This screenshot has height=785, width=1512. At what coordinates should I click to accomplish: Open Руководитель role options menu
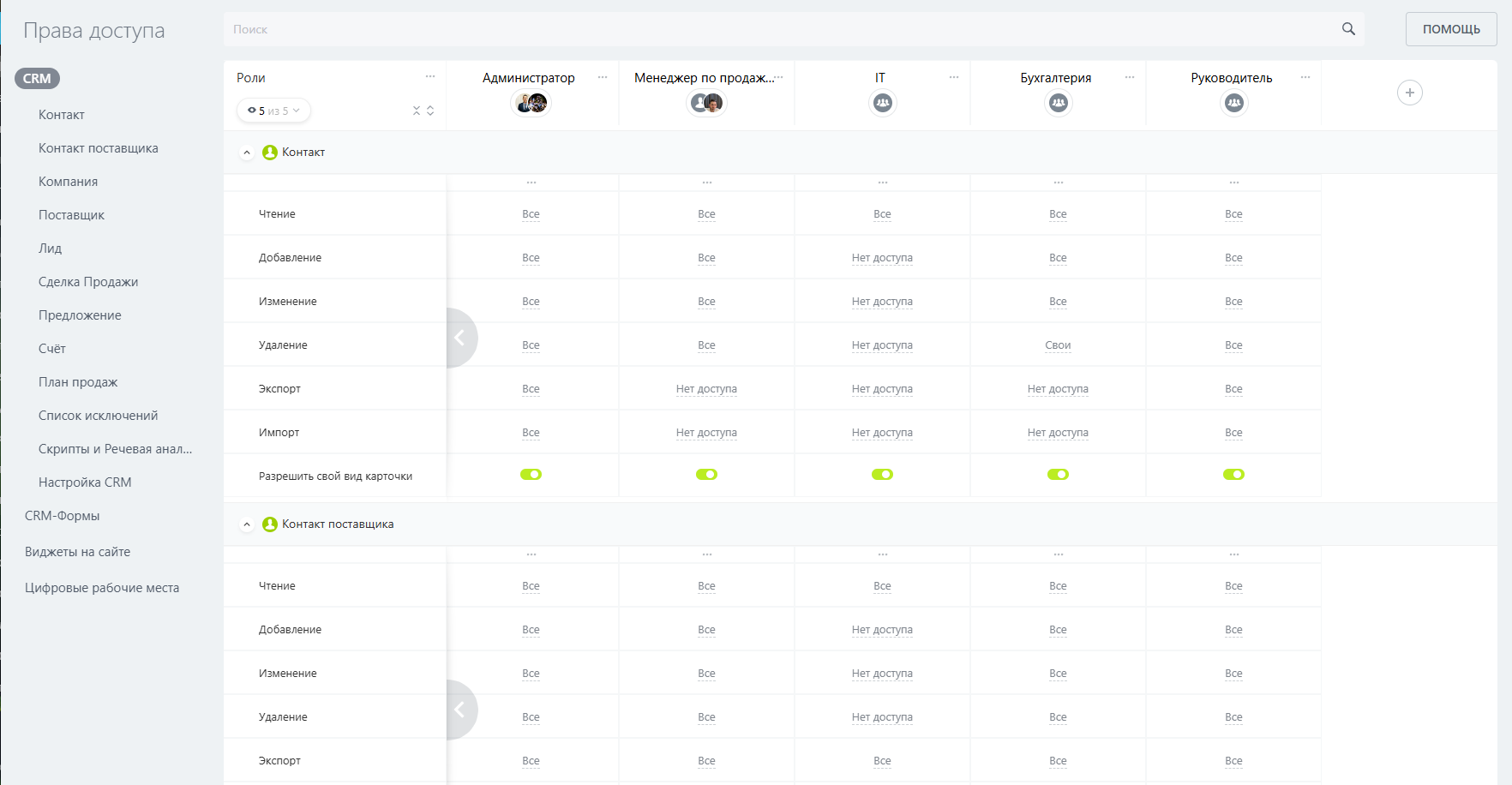[1305, 77]
